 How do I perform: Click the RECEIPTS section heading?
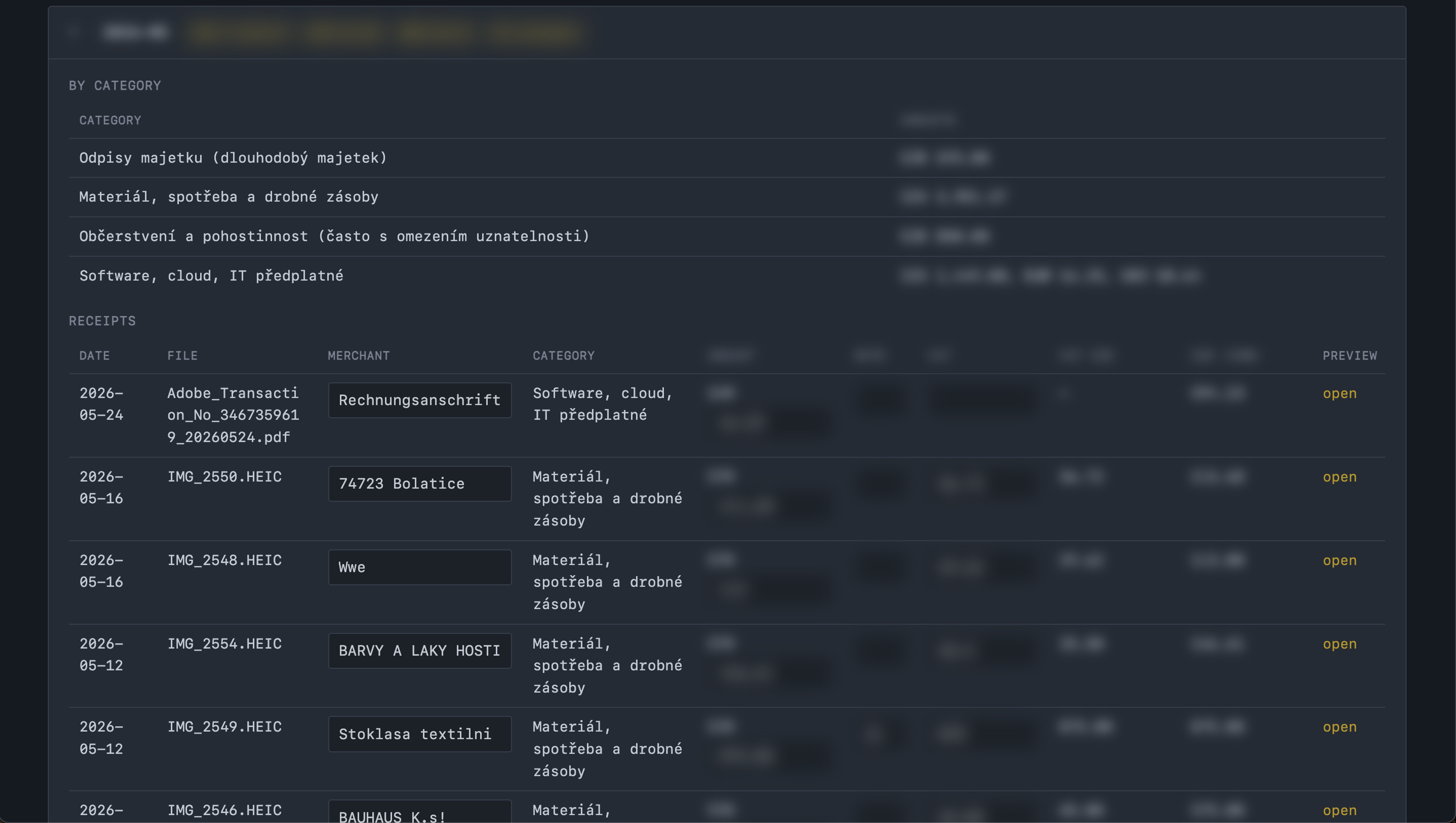102,321
